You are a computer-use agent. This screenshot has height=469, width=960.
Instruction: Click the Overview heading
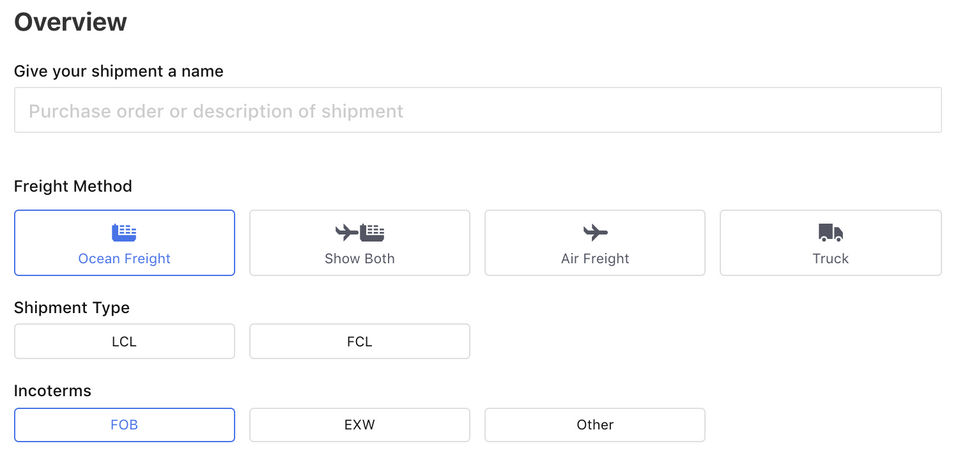[70, 21]
